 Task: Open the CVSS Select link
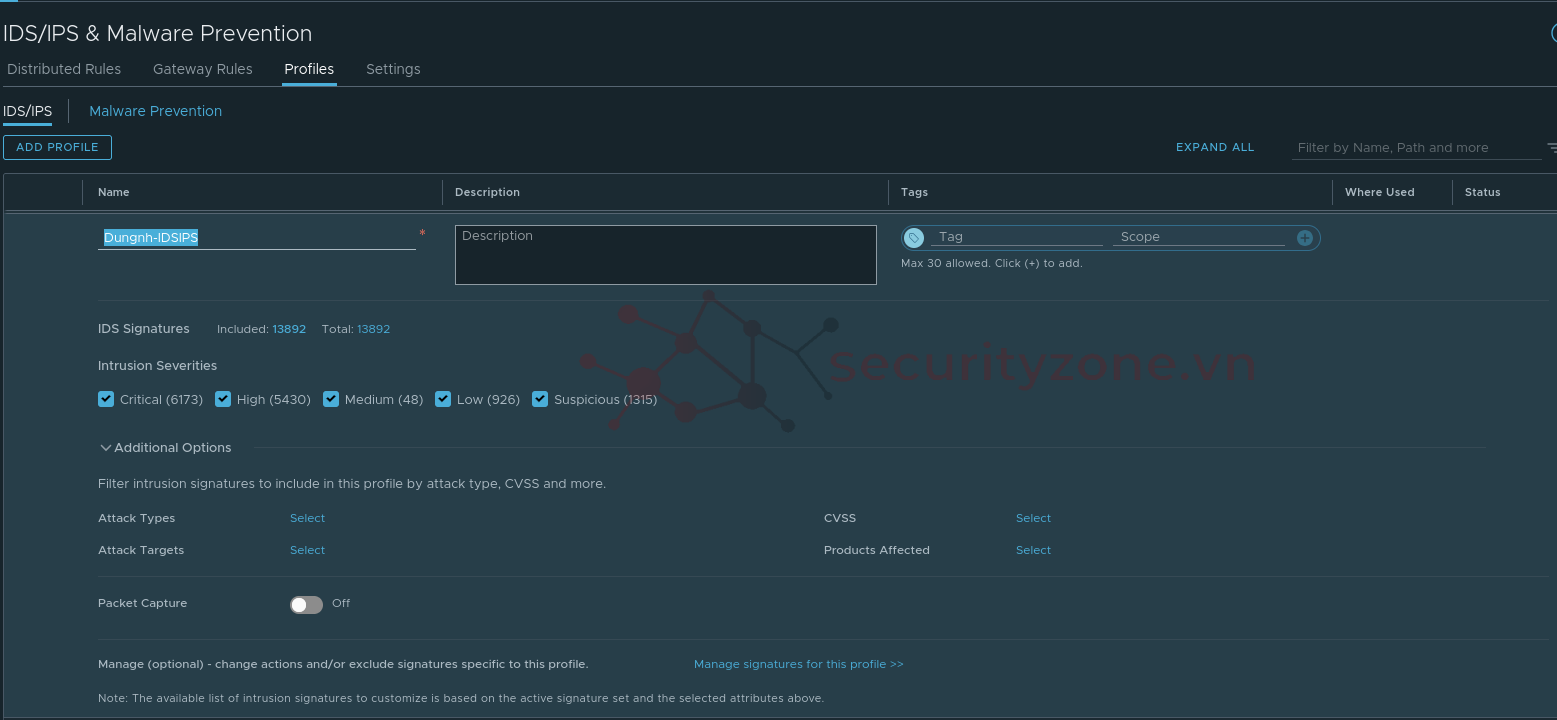1033,518
